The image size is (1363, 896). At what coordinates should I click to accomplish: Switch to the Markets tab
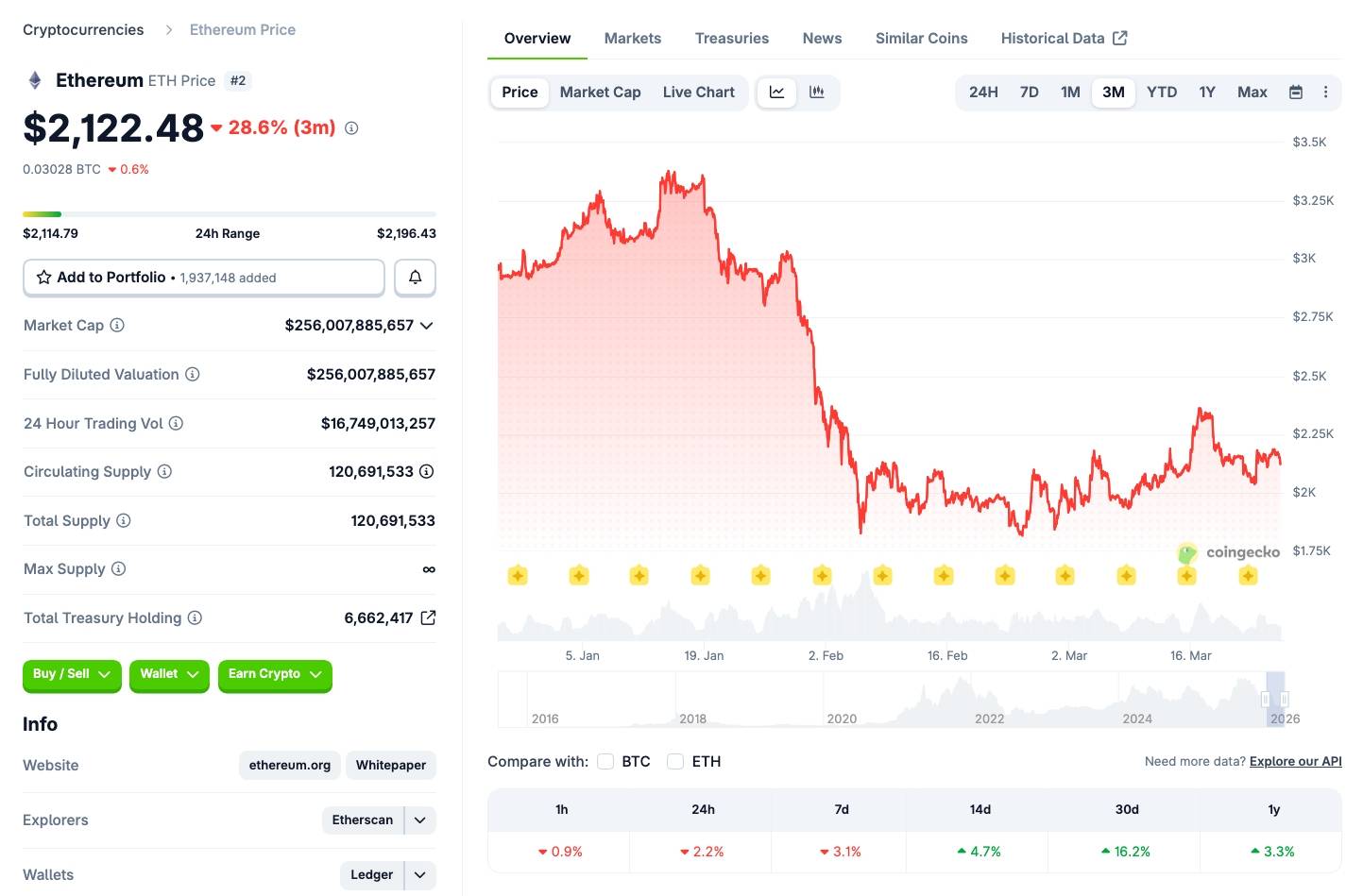coord(633,39)
